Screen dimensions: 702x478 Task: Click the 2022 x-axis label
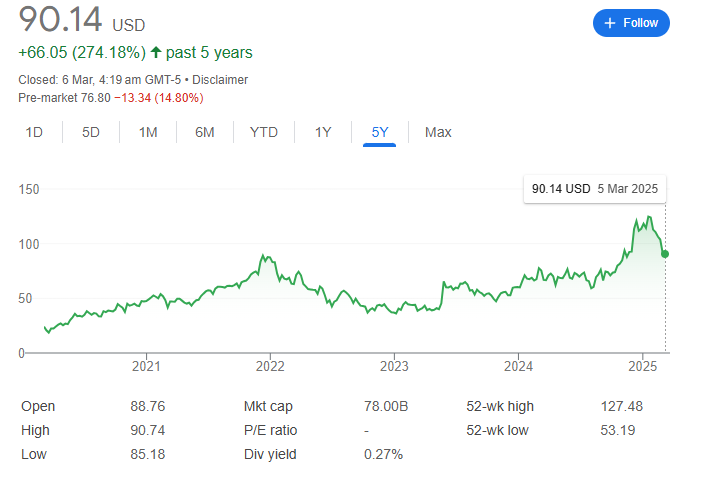(x=270, y=366)
